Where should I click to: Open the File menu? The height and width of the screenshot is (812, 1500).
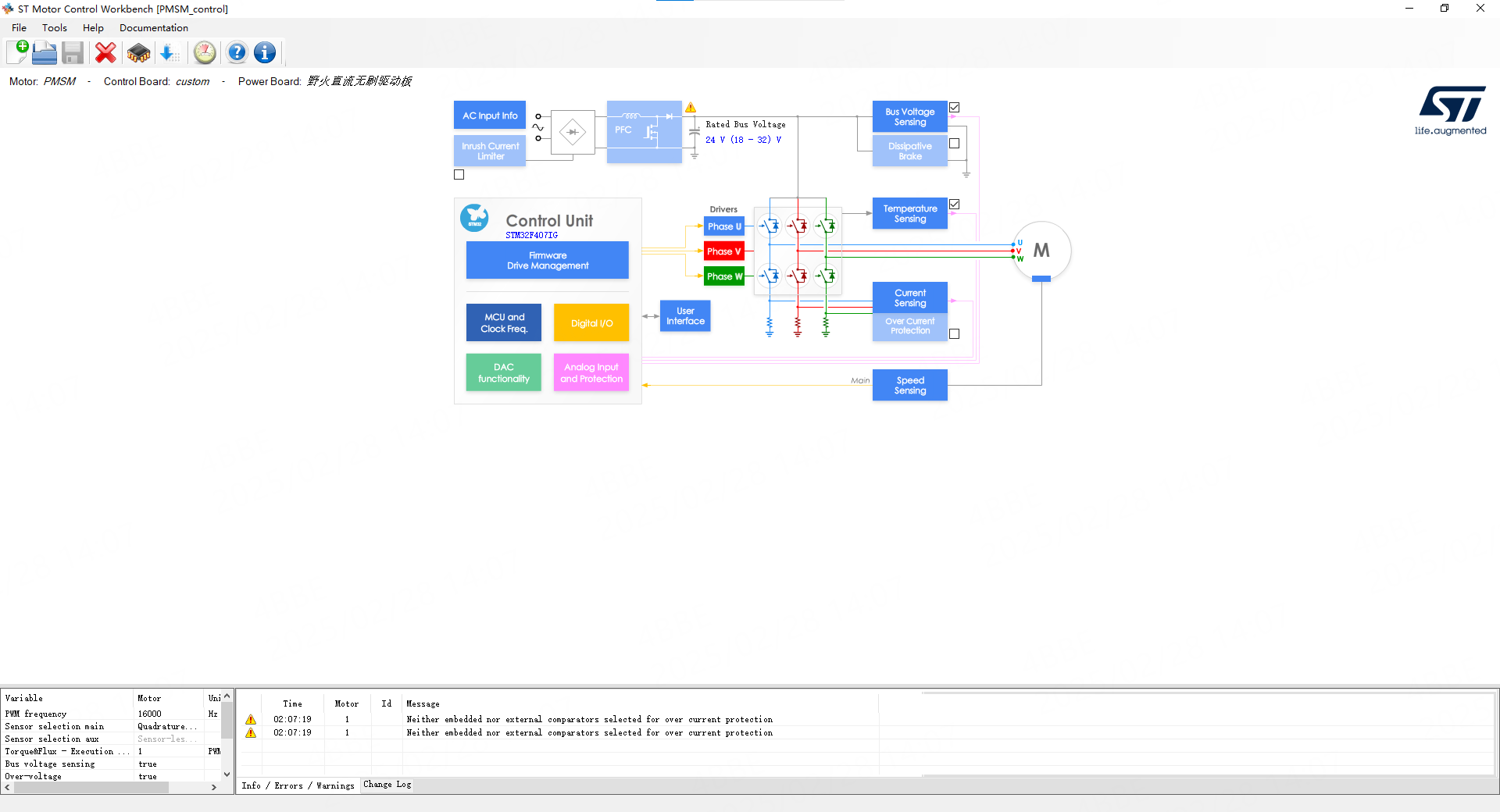19,27
